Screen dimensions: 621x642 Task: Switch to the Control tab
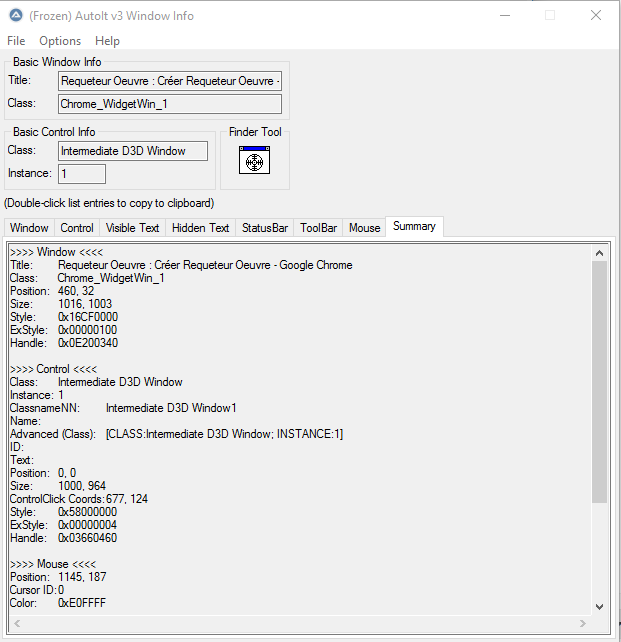click(x=77, y=228)
